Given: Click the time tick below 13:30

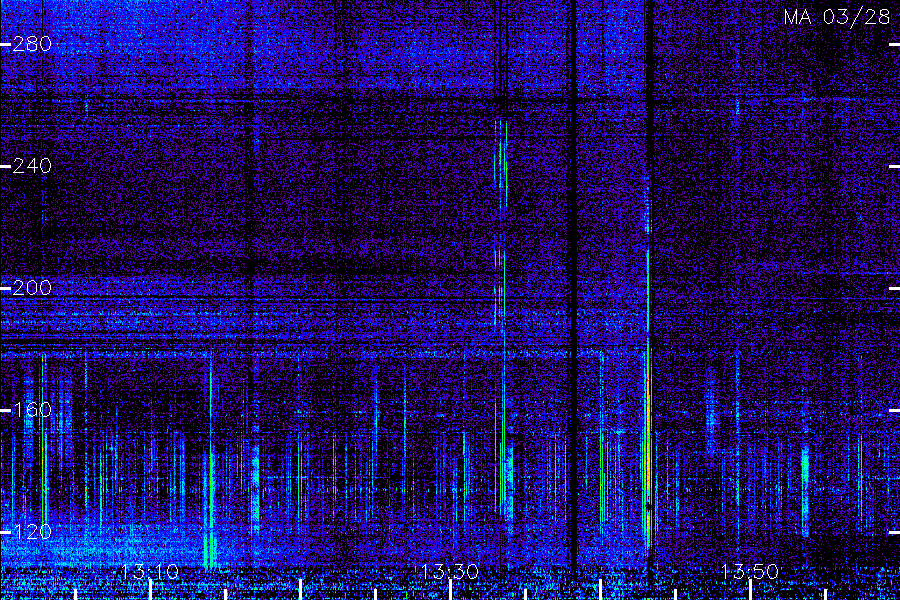Looking at the screenshot, I should point(450,590).
